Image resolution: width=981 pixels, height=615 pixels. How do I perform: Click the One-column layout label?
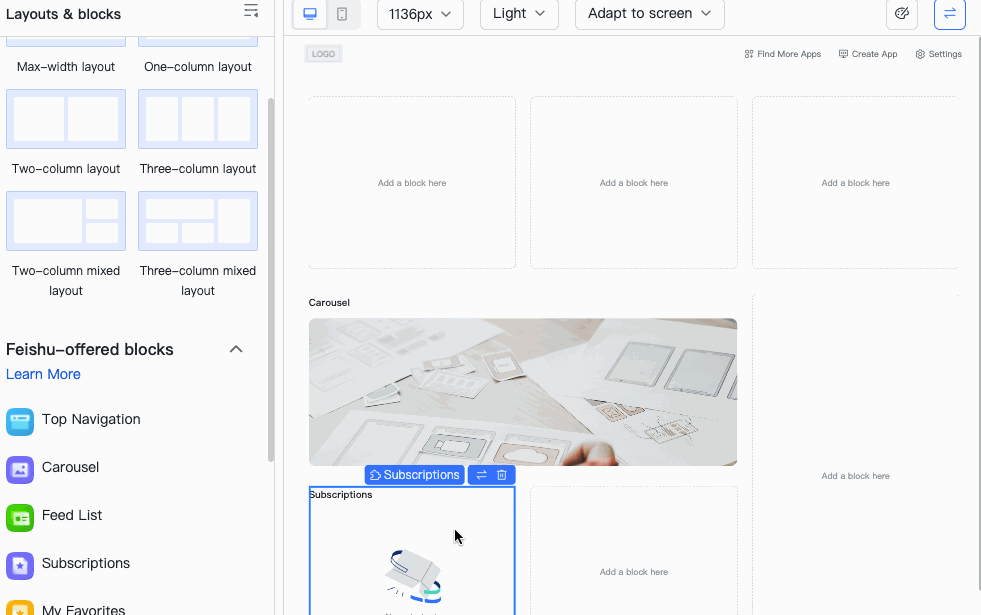coord(198,66)
